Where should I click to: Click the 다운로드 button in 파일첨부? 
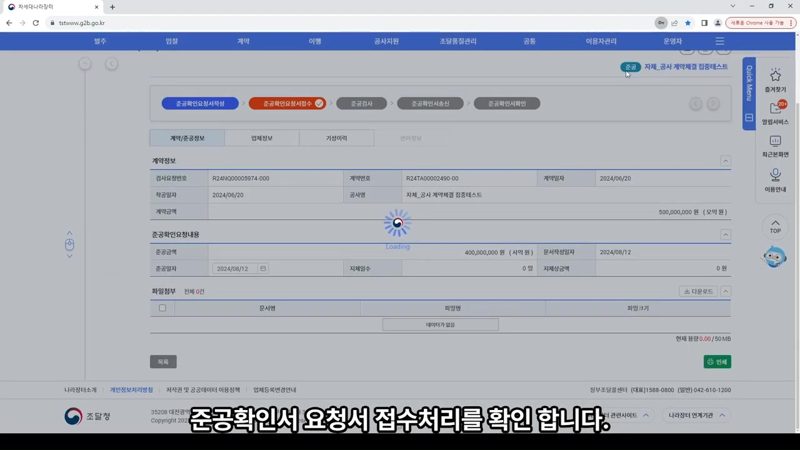coord(698,291)
